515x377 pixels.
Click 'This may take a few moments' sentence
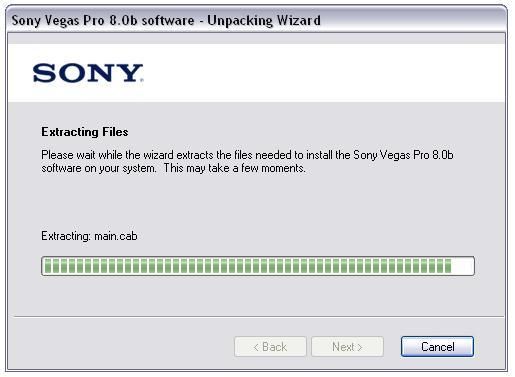click(234, 168)
